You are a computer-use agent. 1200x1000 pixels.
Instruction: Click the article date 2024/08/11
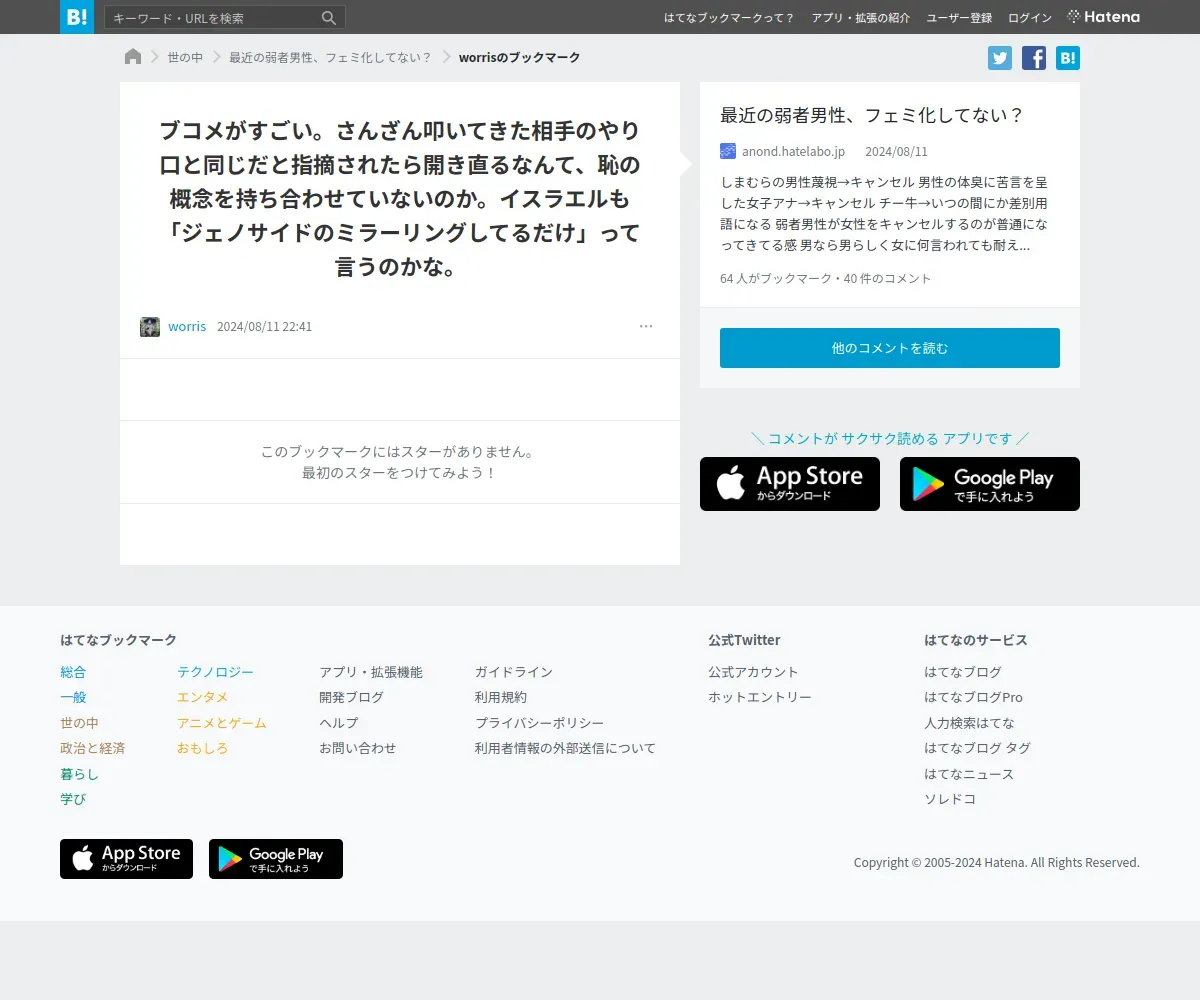click(x=896, y=151)
